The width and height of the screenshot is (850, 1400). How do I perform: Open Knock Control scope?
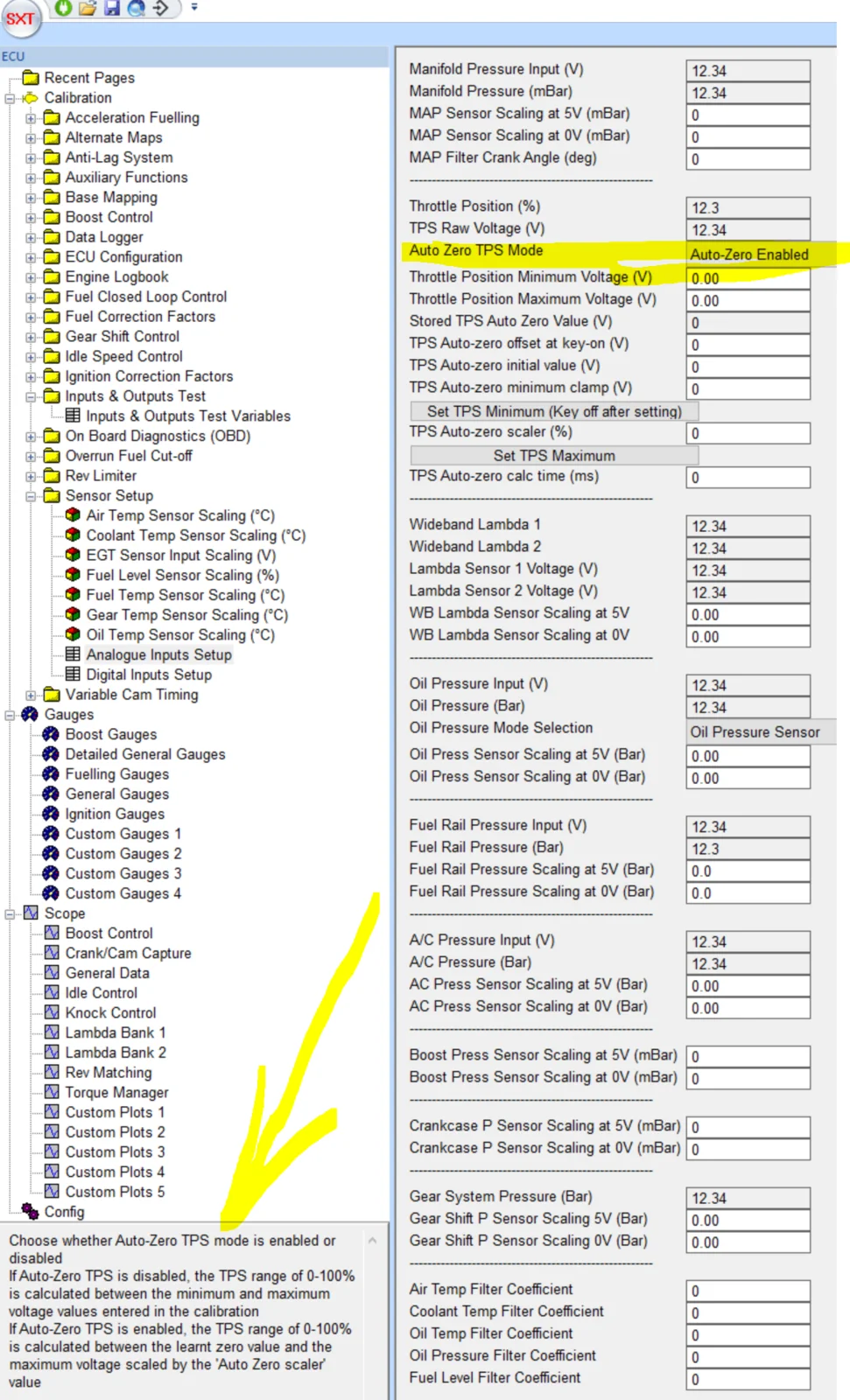coord(110,1012)
